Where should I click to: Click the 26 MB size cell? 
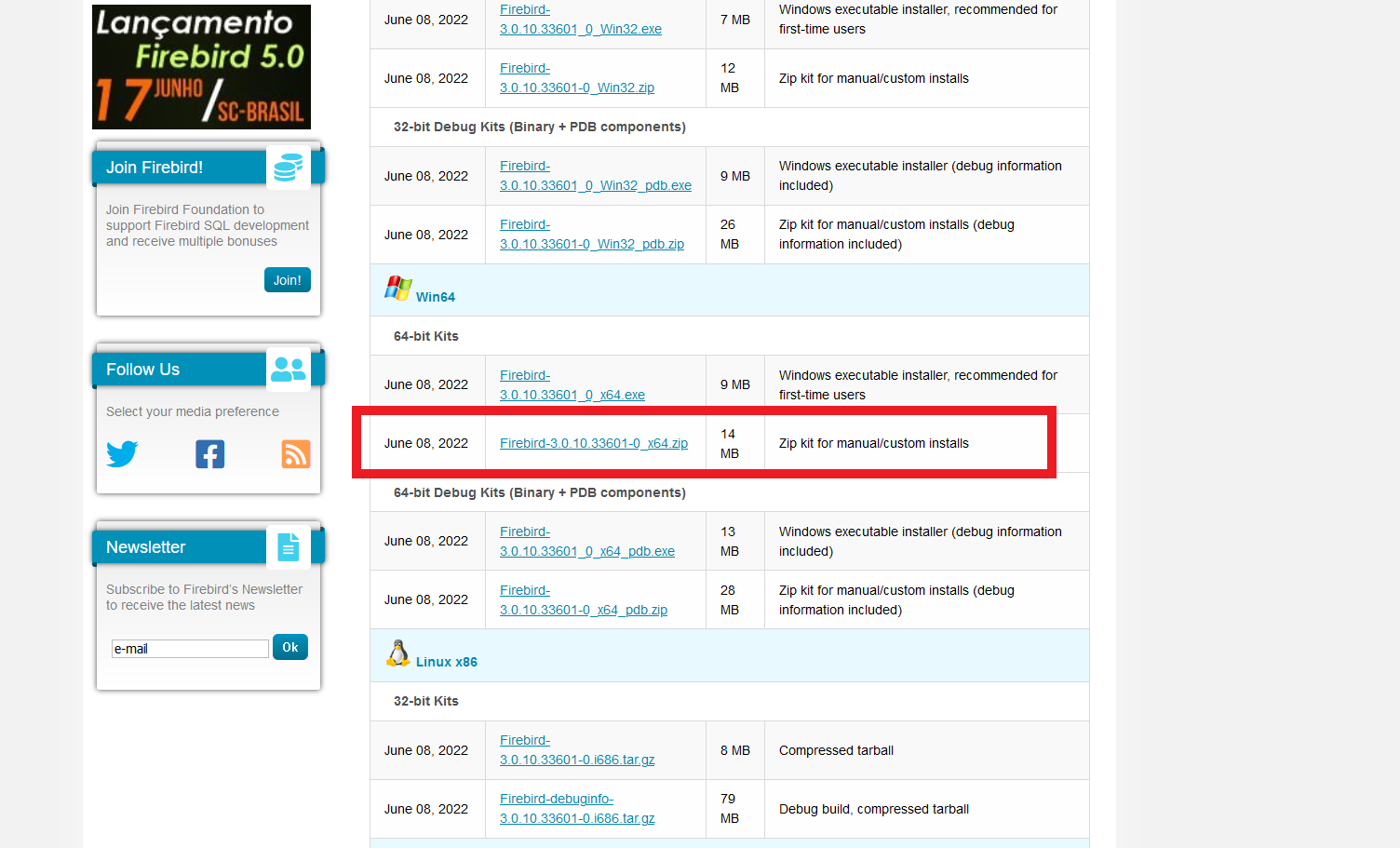[734, 235]
